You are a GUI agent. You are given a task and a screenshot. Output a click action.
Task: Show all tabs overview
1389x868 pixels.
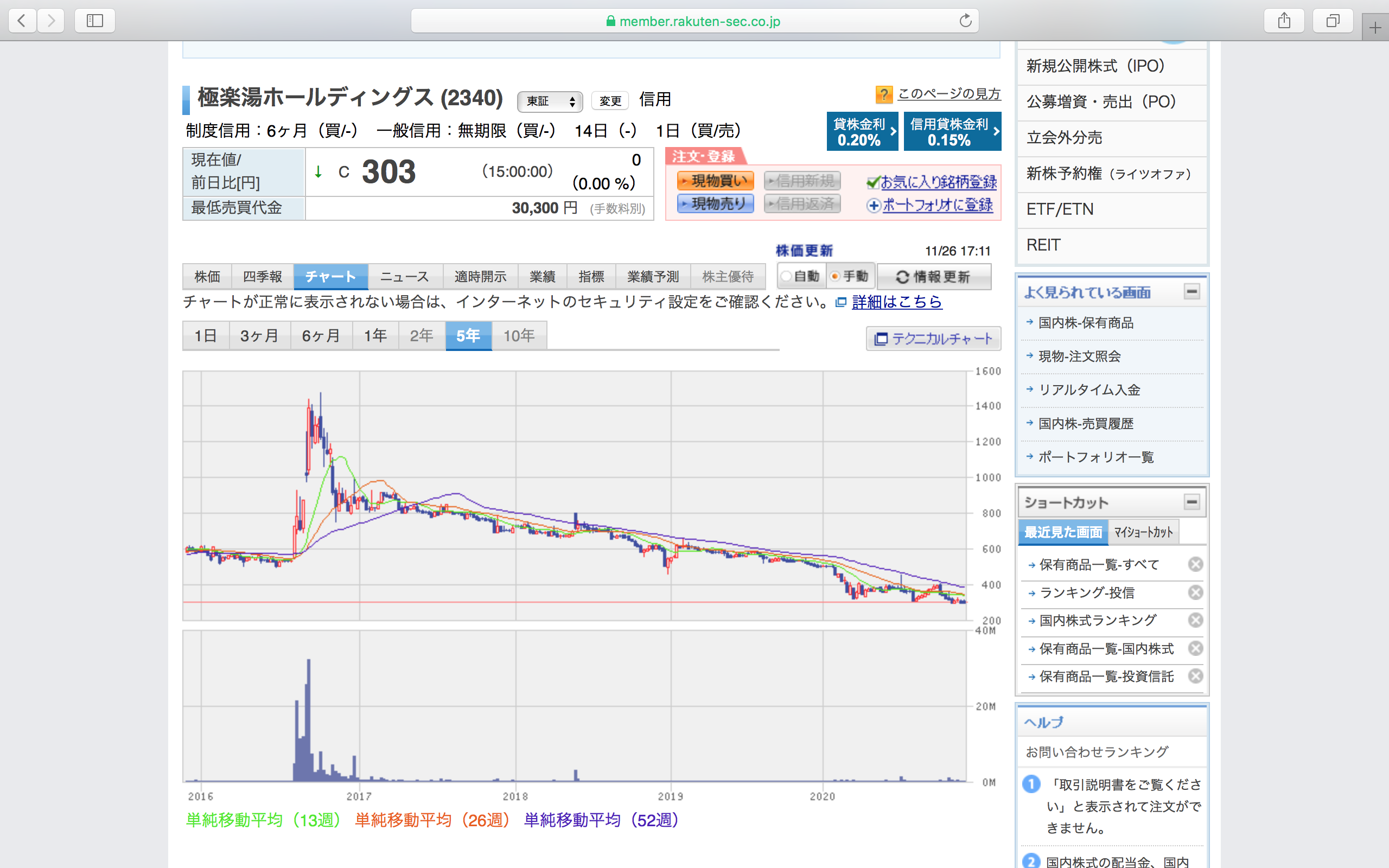[1333, 21]
